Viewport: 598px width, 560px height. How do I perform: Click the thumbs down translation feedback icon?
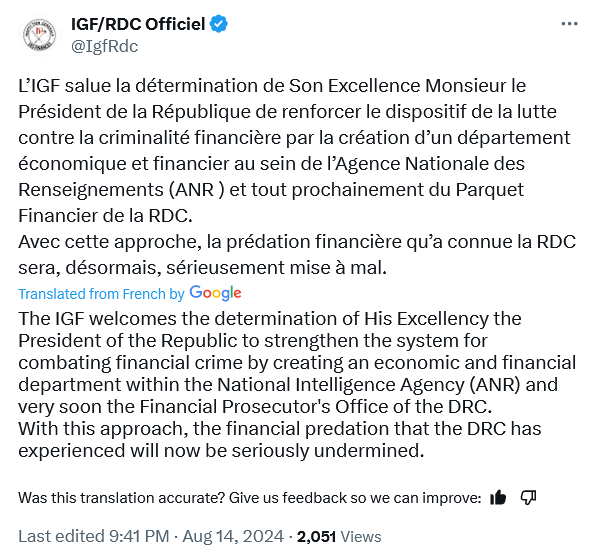pyautogui.click(x=528, y=497)
